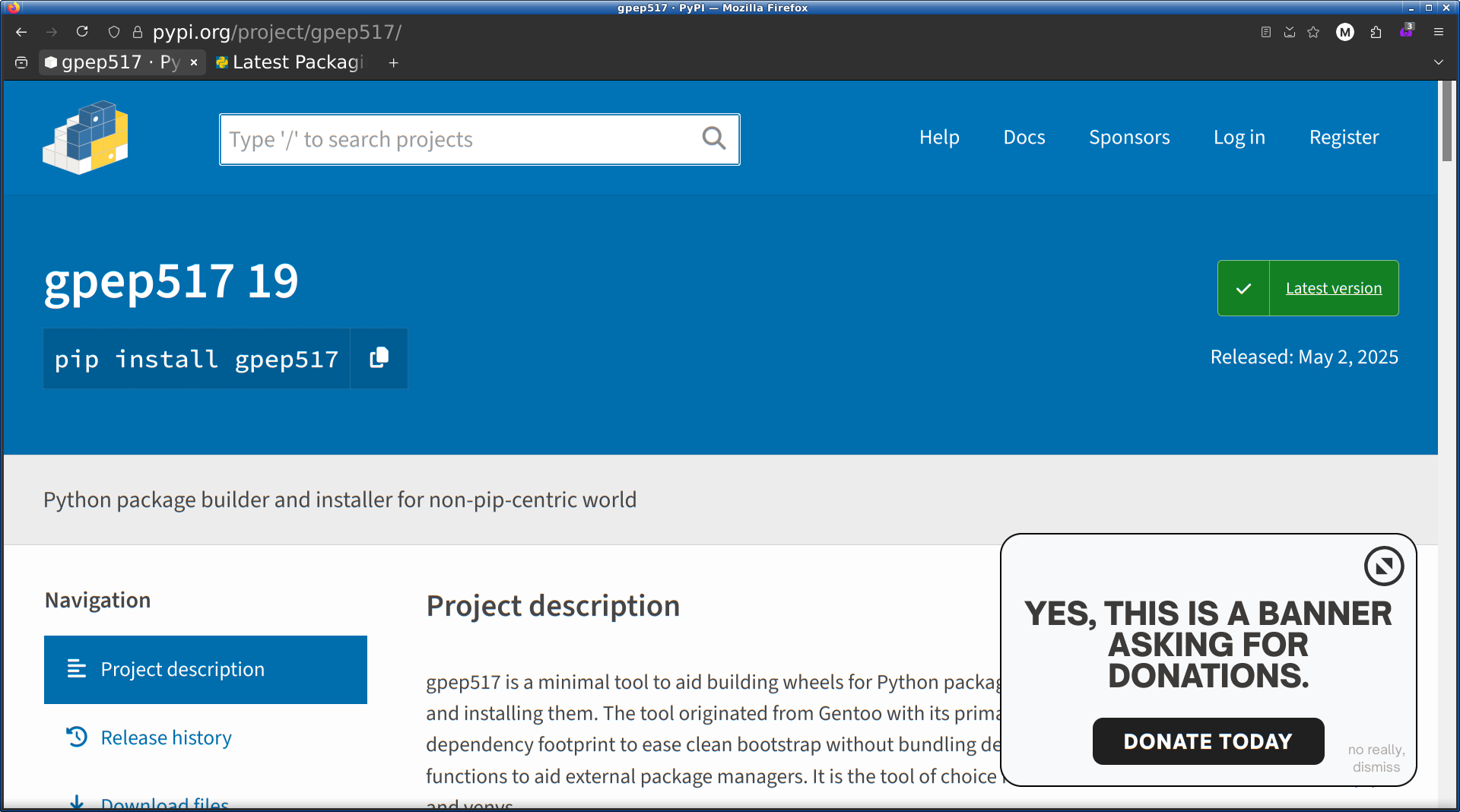The height and width of the screenshot is (812, 1460).
Task: Reload the current page
Action: 82,32
